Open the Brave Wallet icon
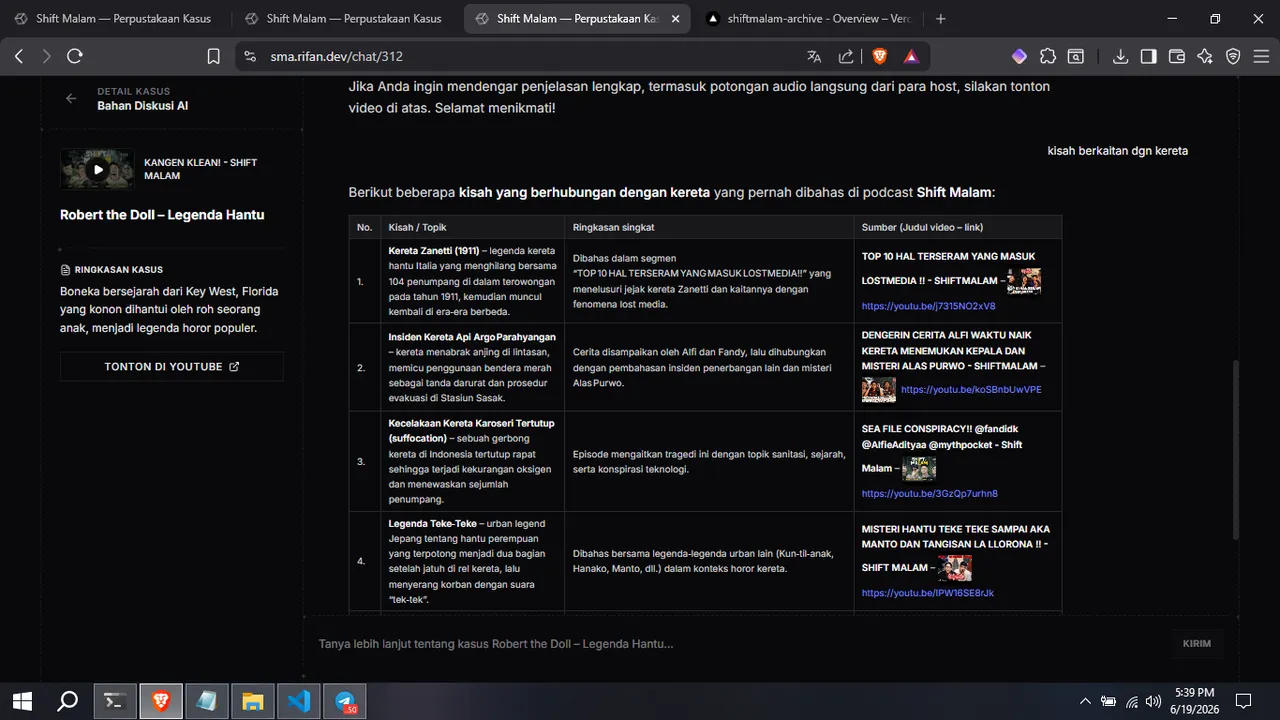The height and width of the screenshot is (720, 1280). pyautogui.click(x=1177, y=57)
